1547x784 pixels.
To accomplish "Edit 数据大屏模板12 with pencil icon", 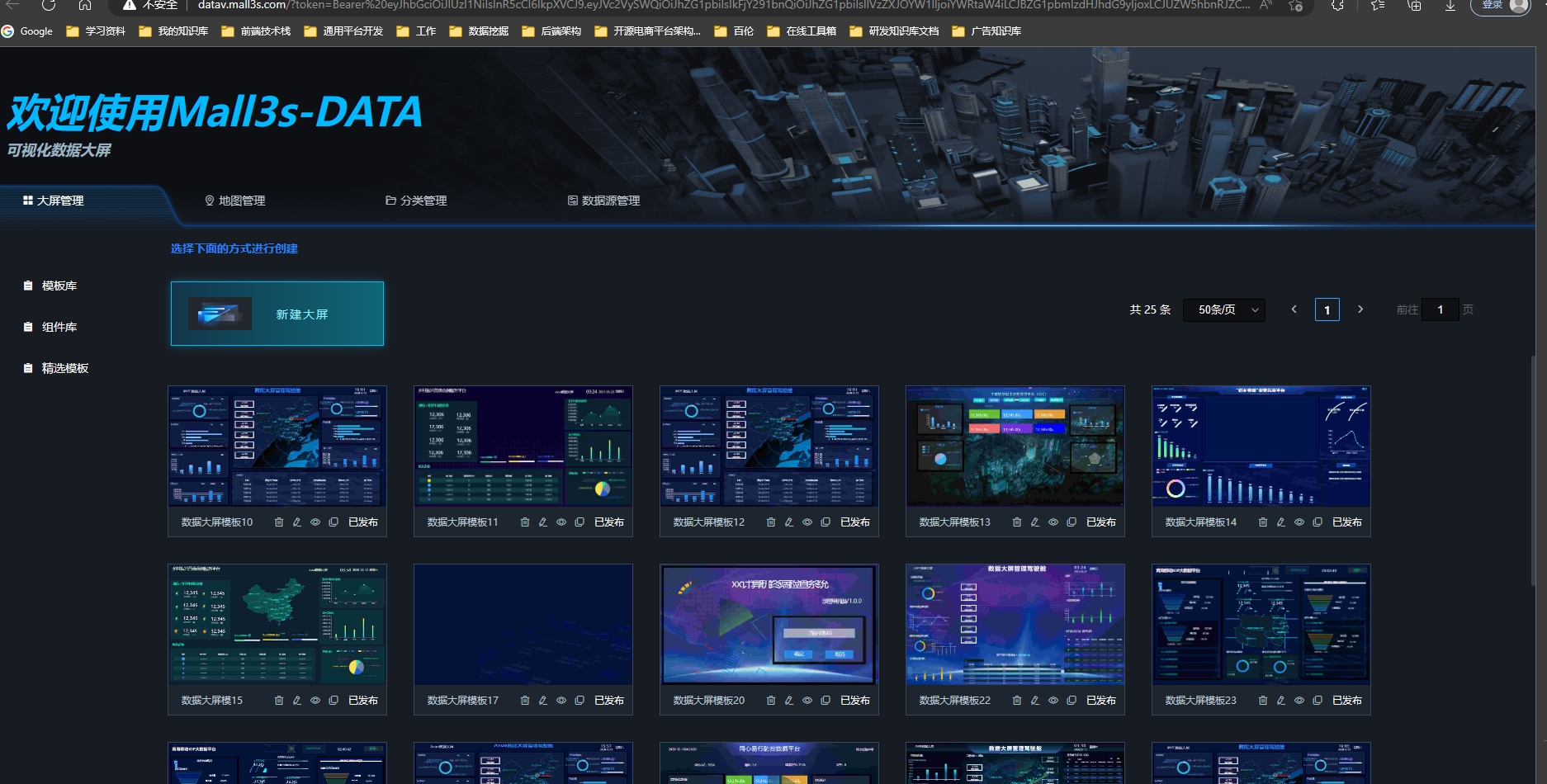I will click(789, 522).
